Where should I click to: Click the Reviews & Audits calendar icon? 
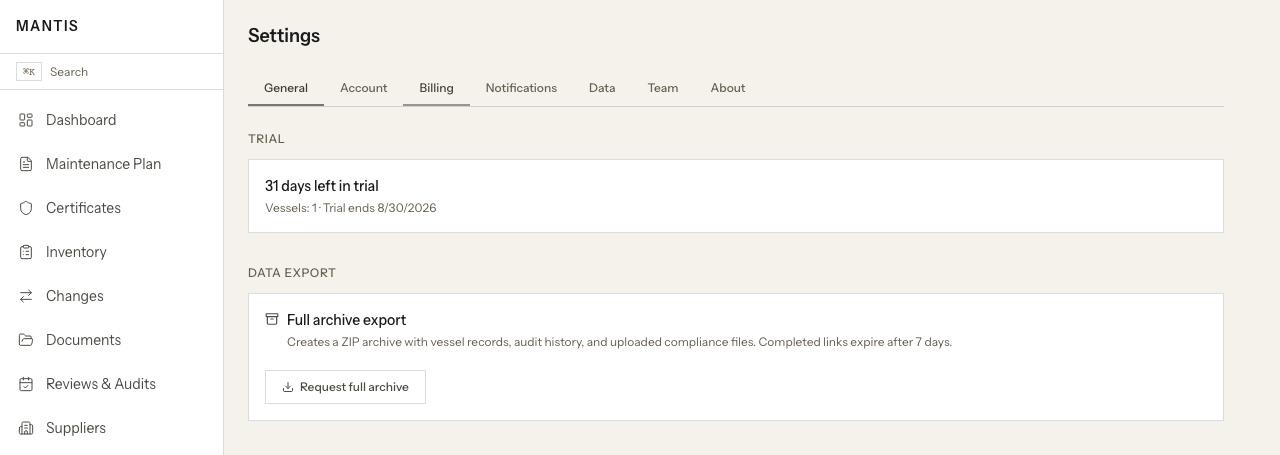[26, 384]
